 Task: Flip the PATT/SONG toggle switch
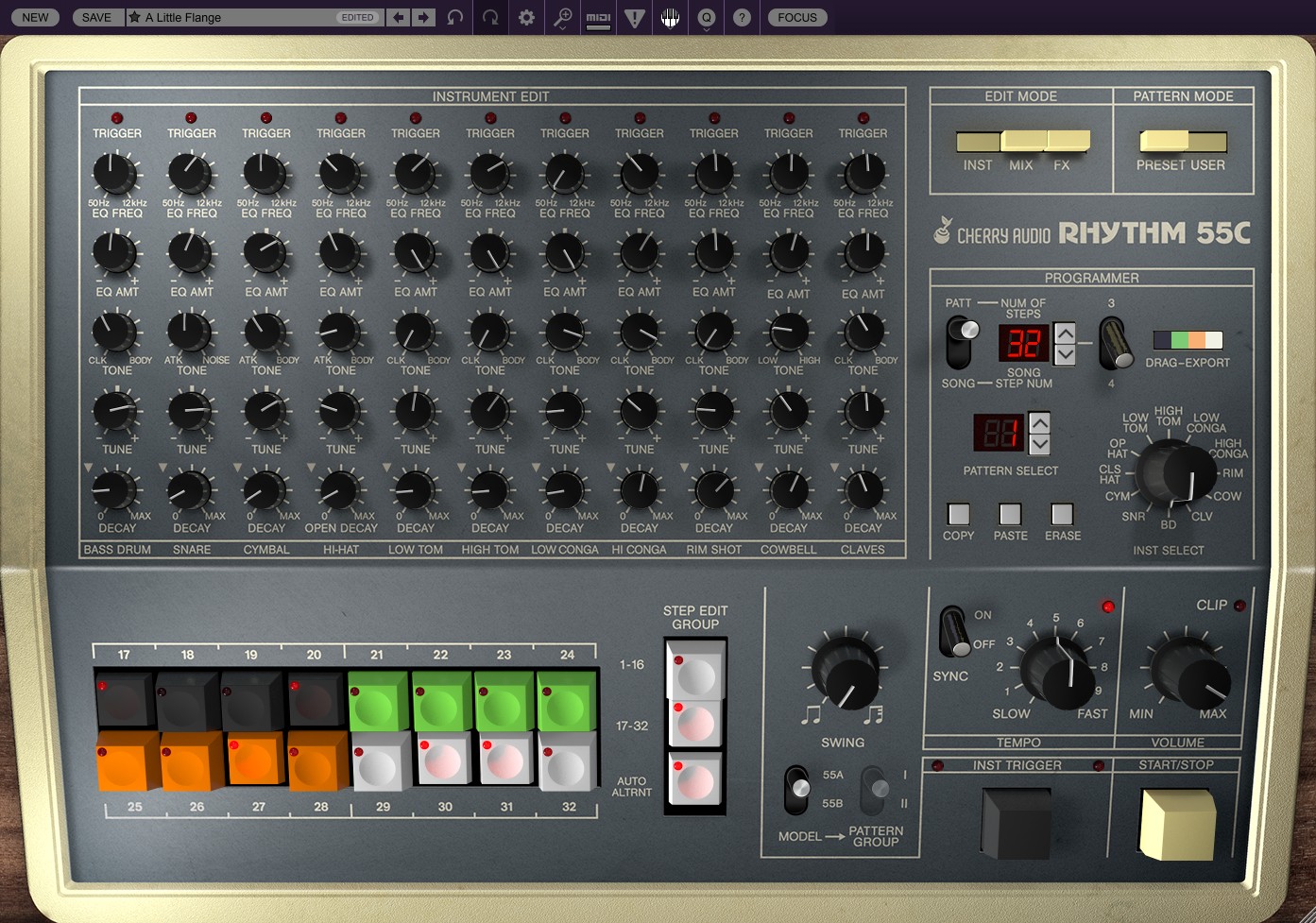960,342
